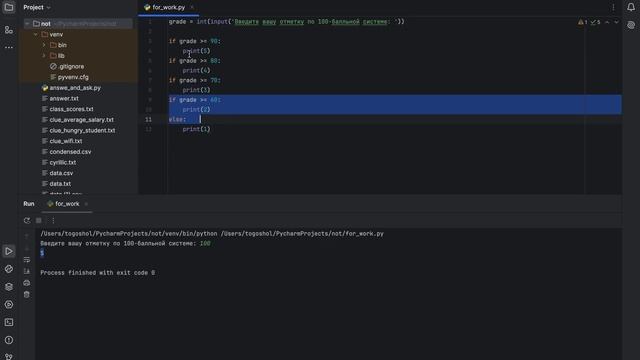
Task: Show more tool windows ellipsis icon
Action: point(9,47)
